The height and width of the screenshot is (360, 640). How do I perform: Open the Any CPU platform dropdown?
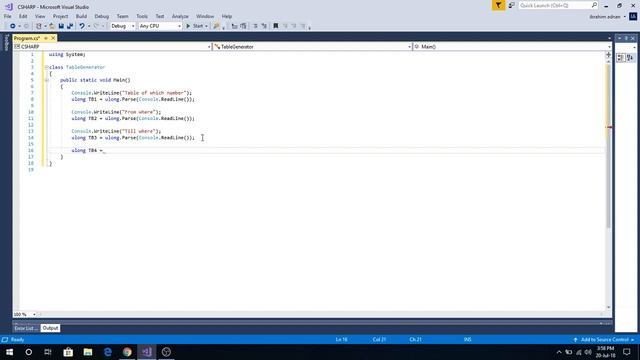click(x=160, y=26)
